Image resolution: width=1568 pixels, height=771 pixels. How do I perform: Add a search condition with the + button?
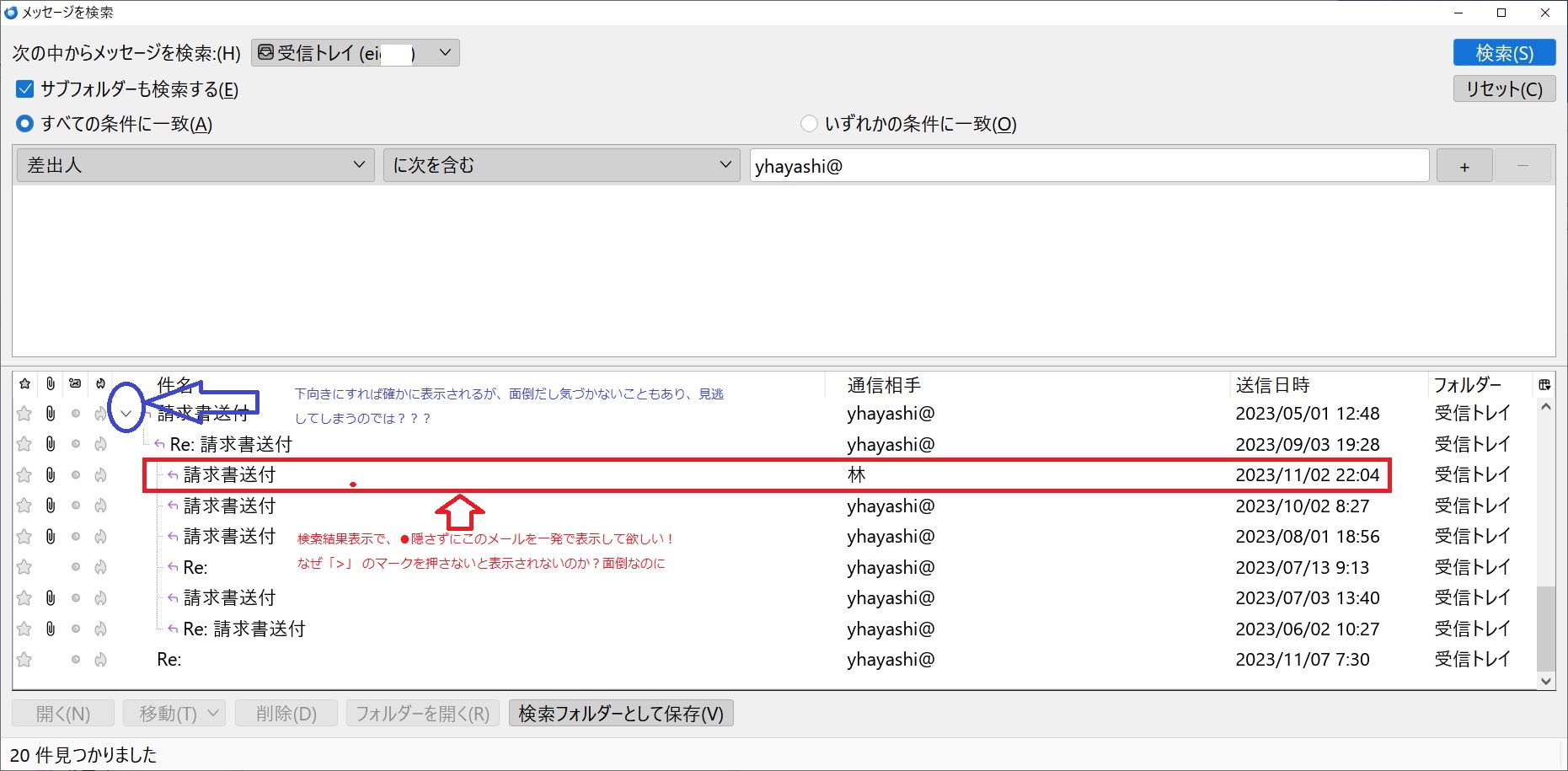coord(1464,166)
